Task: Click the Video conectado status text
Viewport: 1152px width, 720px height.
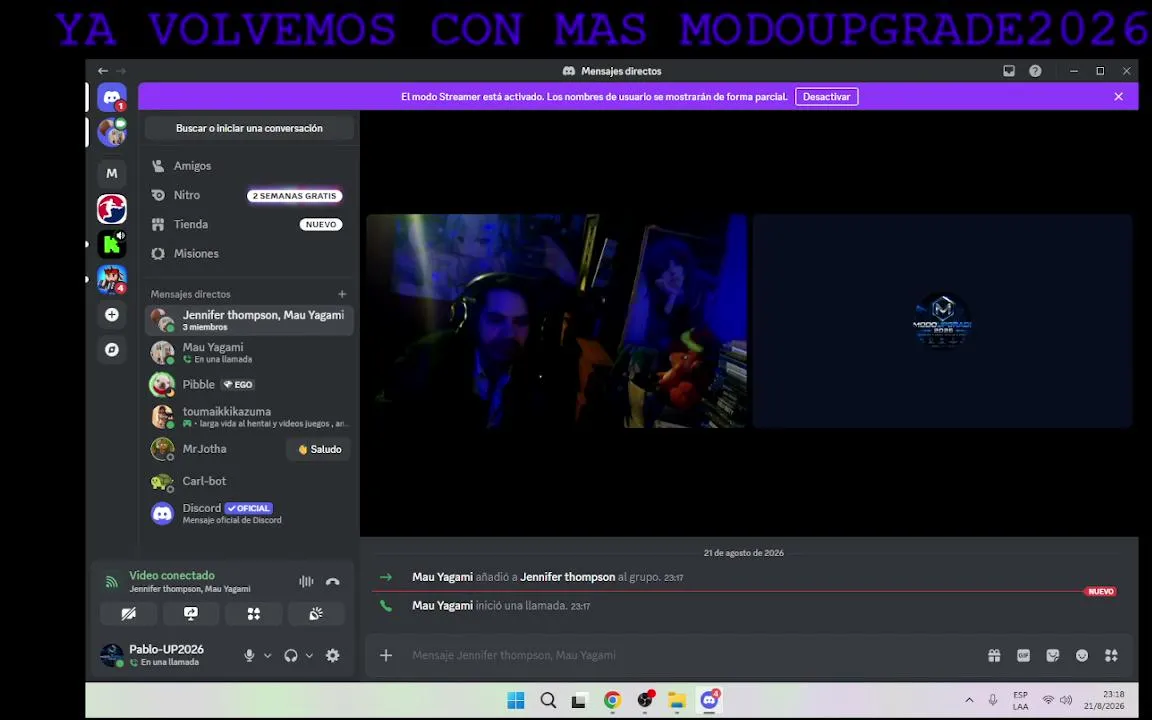Action: [x=172, y=575]
